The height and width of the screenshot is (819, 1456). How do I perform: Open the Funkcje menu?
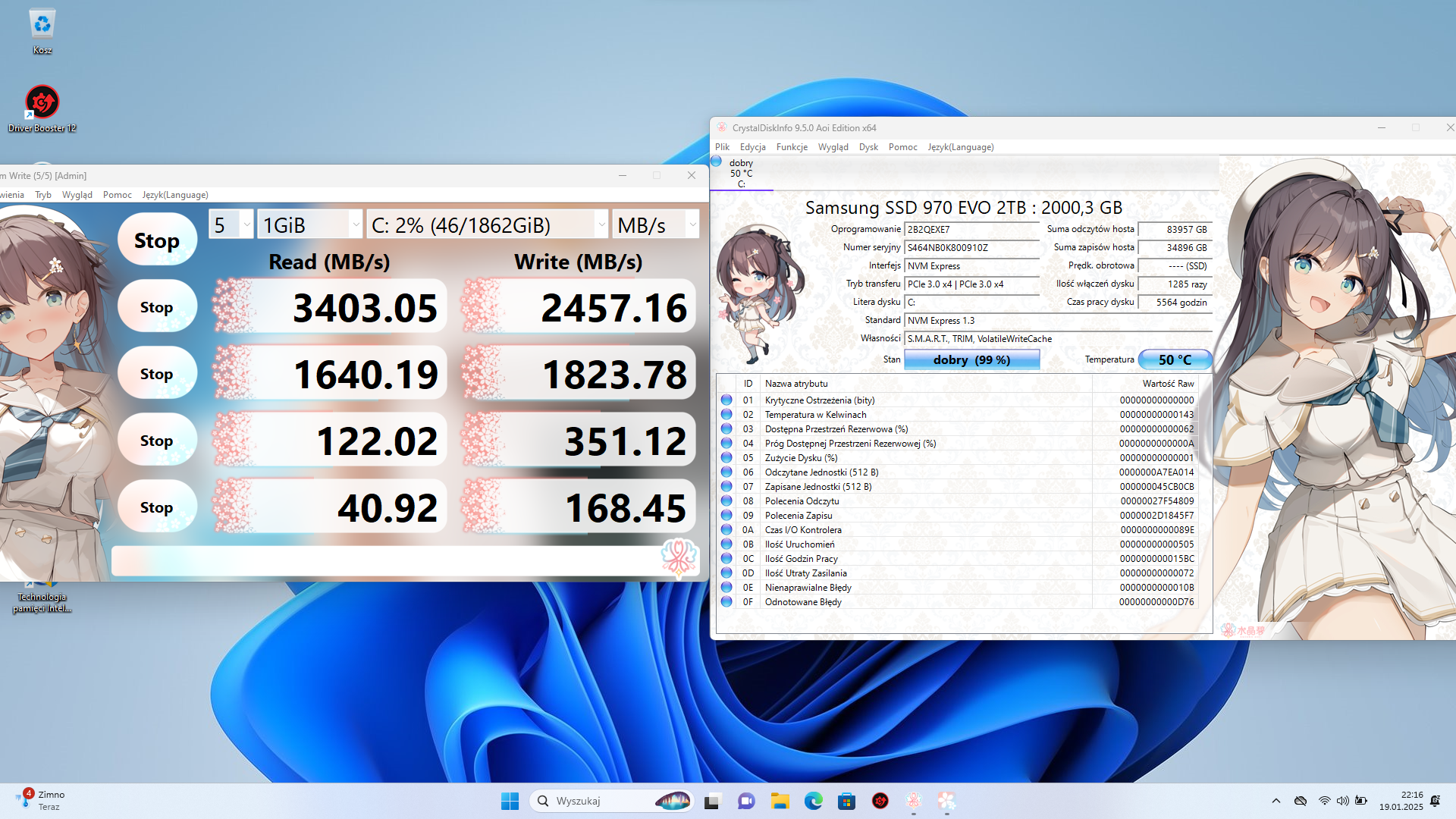click(792, 147)
